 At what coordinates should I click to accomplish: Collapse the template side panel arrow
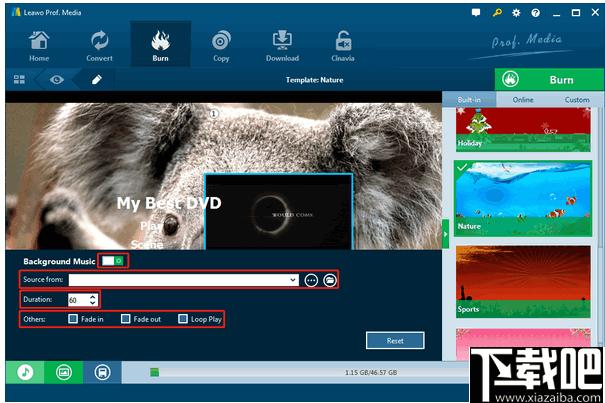(x=446, y=234)
